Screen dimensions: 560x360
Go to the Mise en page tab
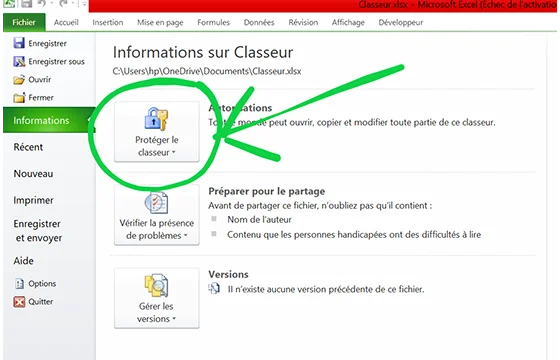pos(160,22)
